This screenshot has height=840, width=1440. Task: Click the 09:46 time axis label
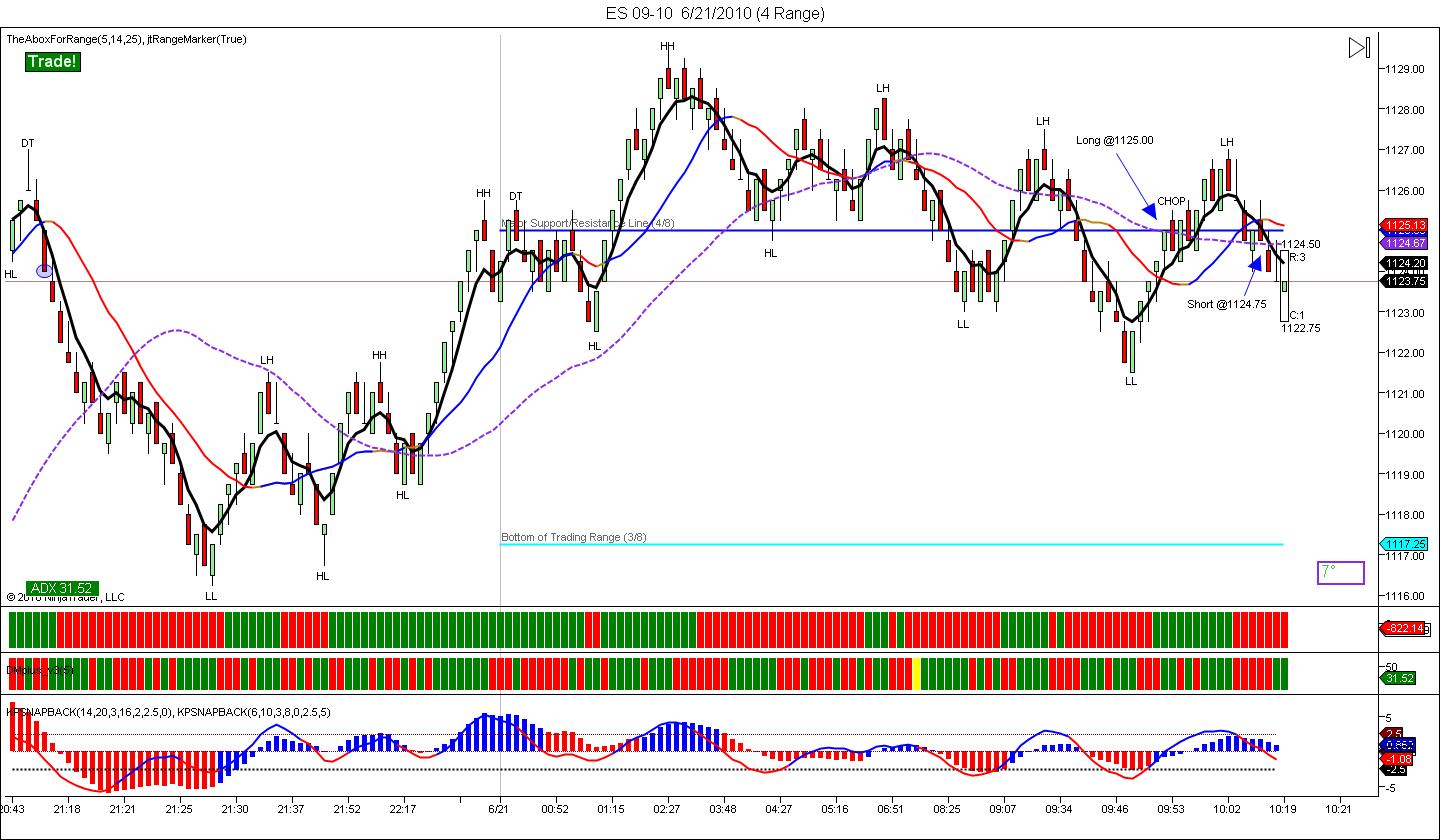pyautogui.click(x=1115, y=809)
